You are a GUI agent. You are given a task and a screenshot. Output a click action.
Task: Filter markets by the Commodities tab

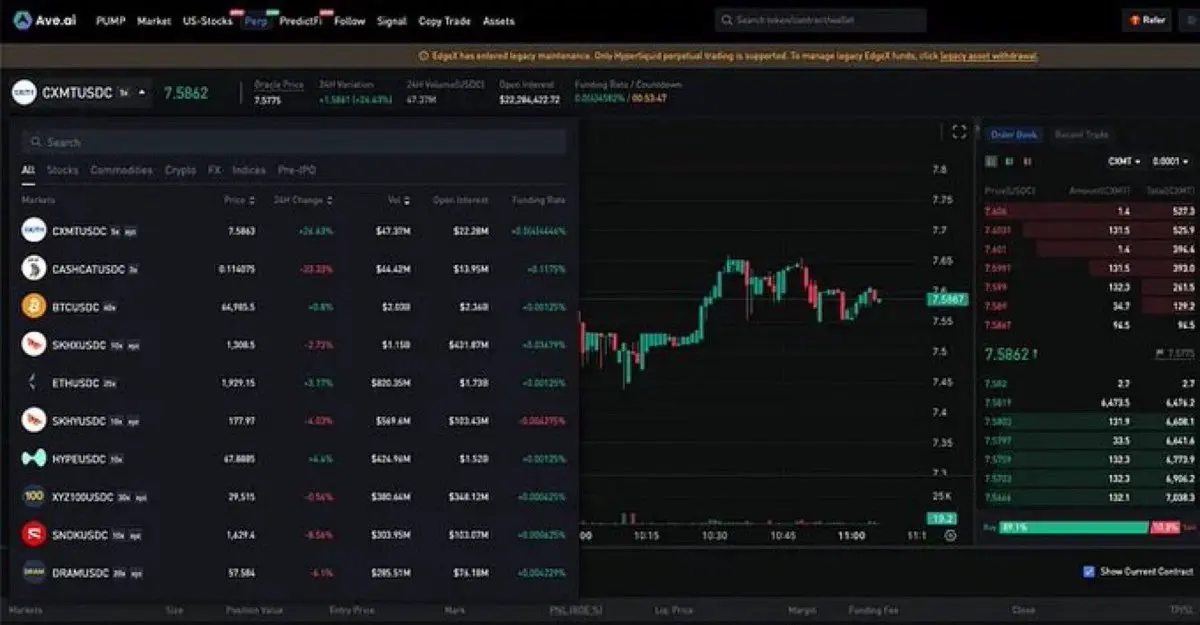point(122,170)
